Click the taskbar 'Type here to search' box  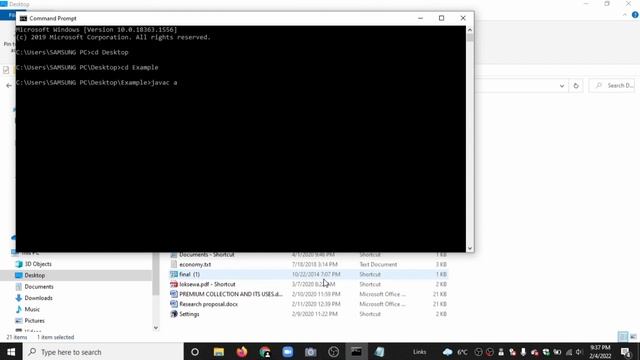point(103,352)
